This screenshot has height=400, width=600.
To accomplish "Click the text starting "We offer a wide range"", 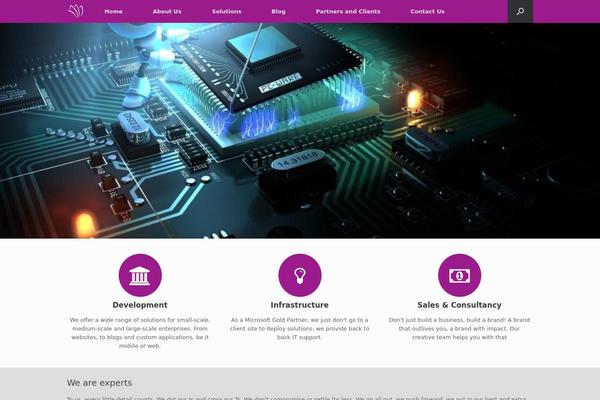I will (140, 333).
